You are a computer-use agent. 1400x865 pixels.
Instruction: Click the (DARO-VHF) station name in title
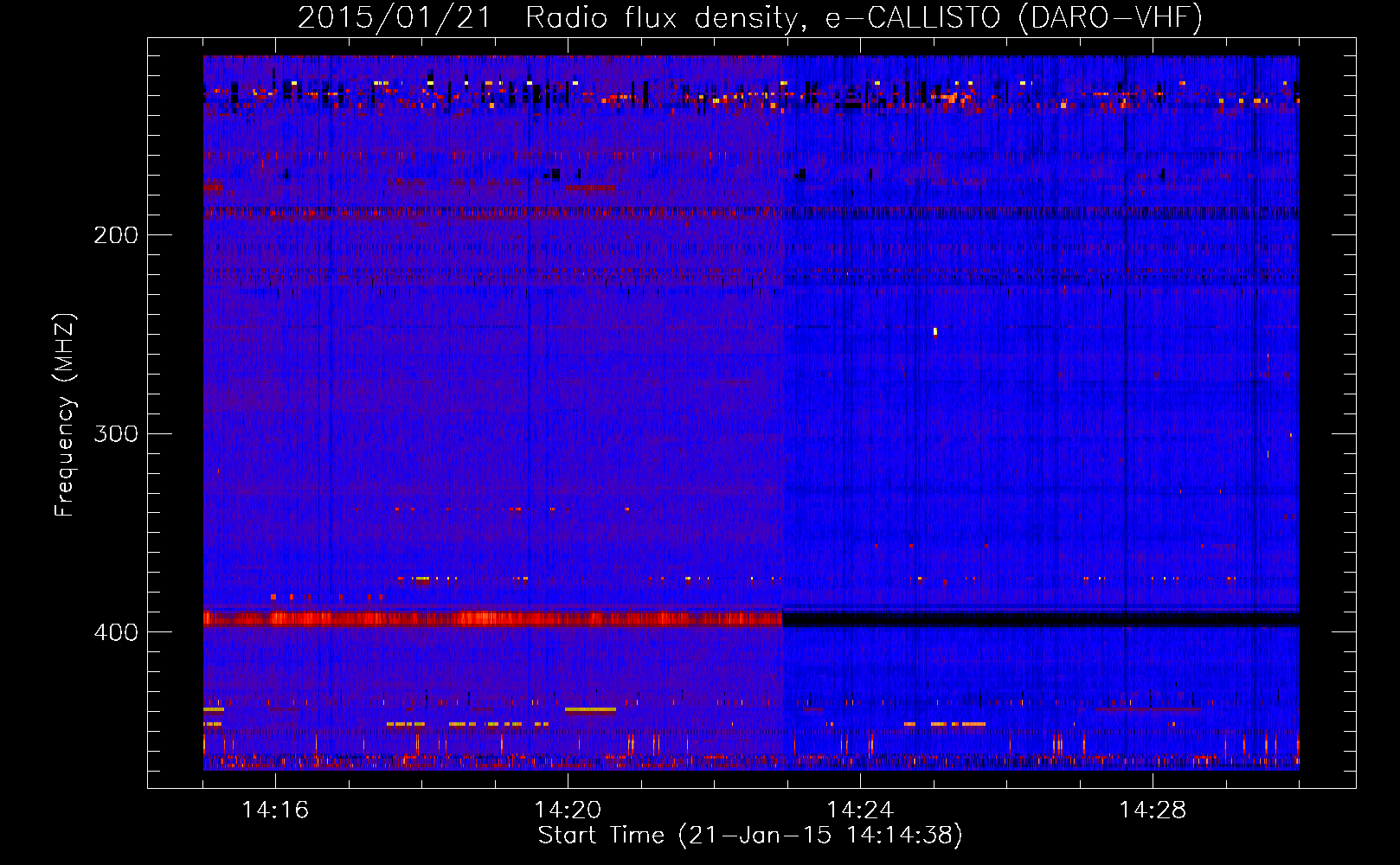(x=1110, y=18)
